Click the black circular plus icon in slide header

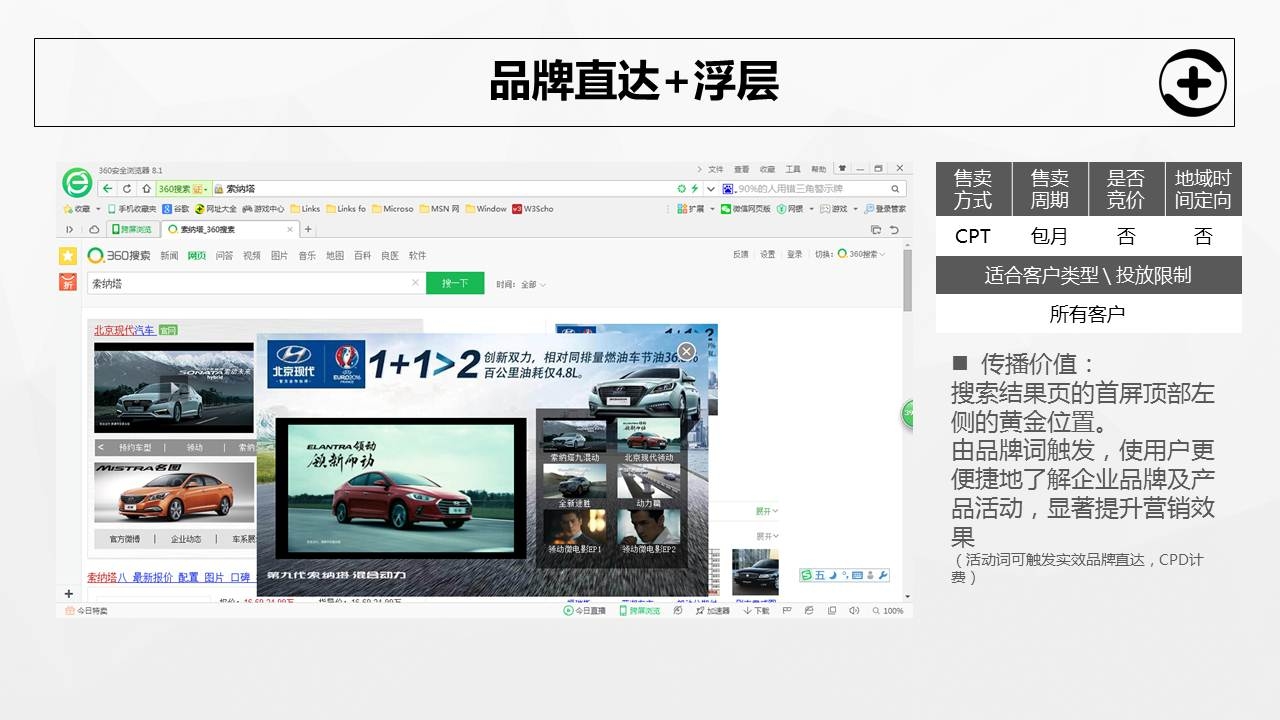tap(1192, 83)
